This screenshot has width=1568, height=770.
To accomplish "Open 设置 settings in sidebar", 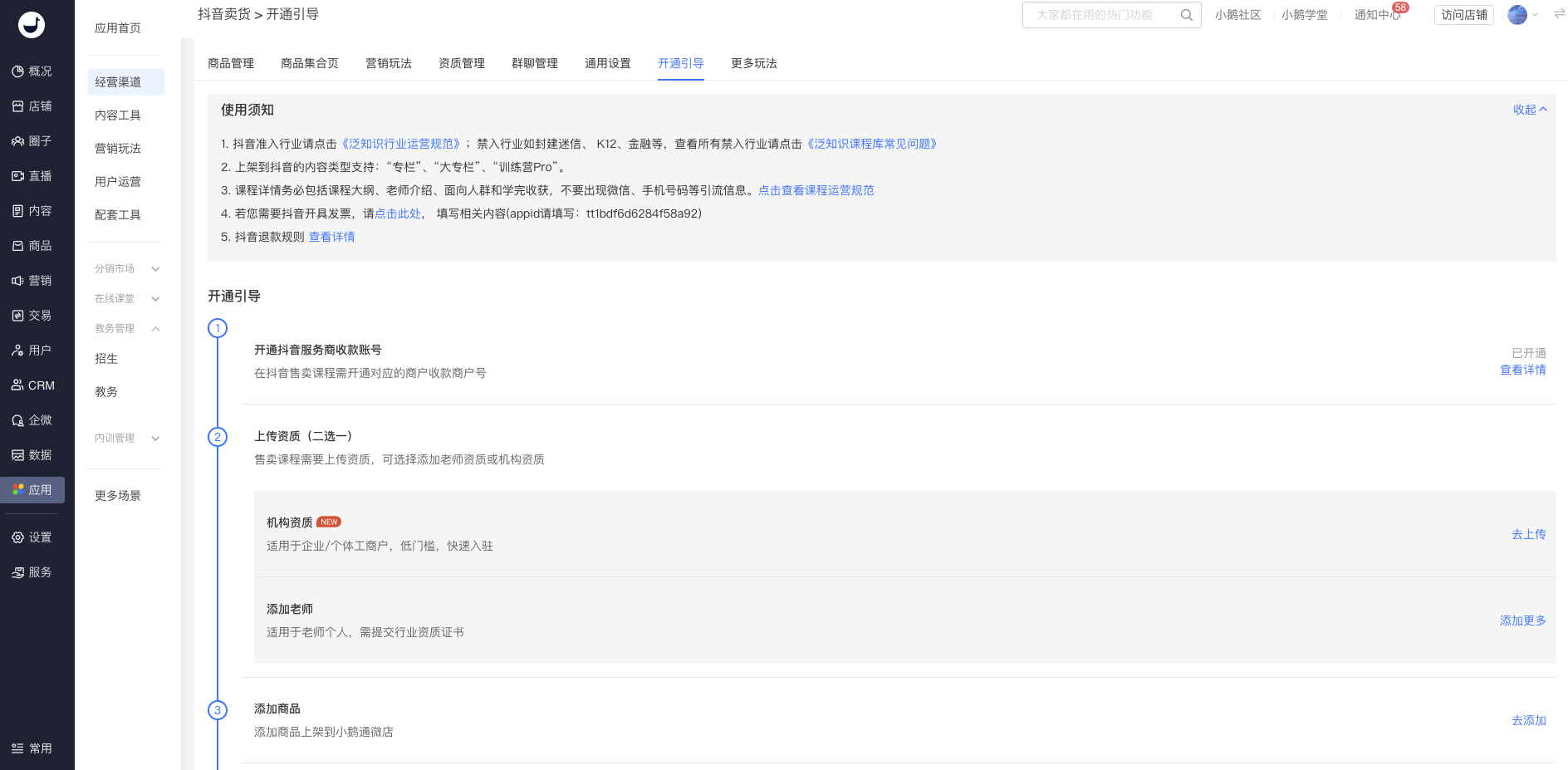I will (32, 537).
